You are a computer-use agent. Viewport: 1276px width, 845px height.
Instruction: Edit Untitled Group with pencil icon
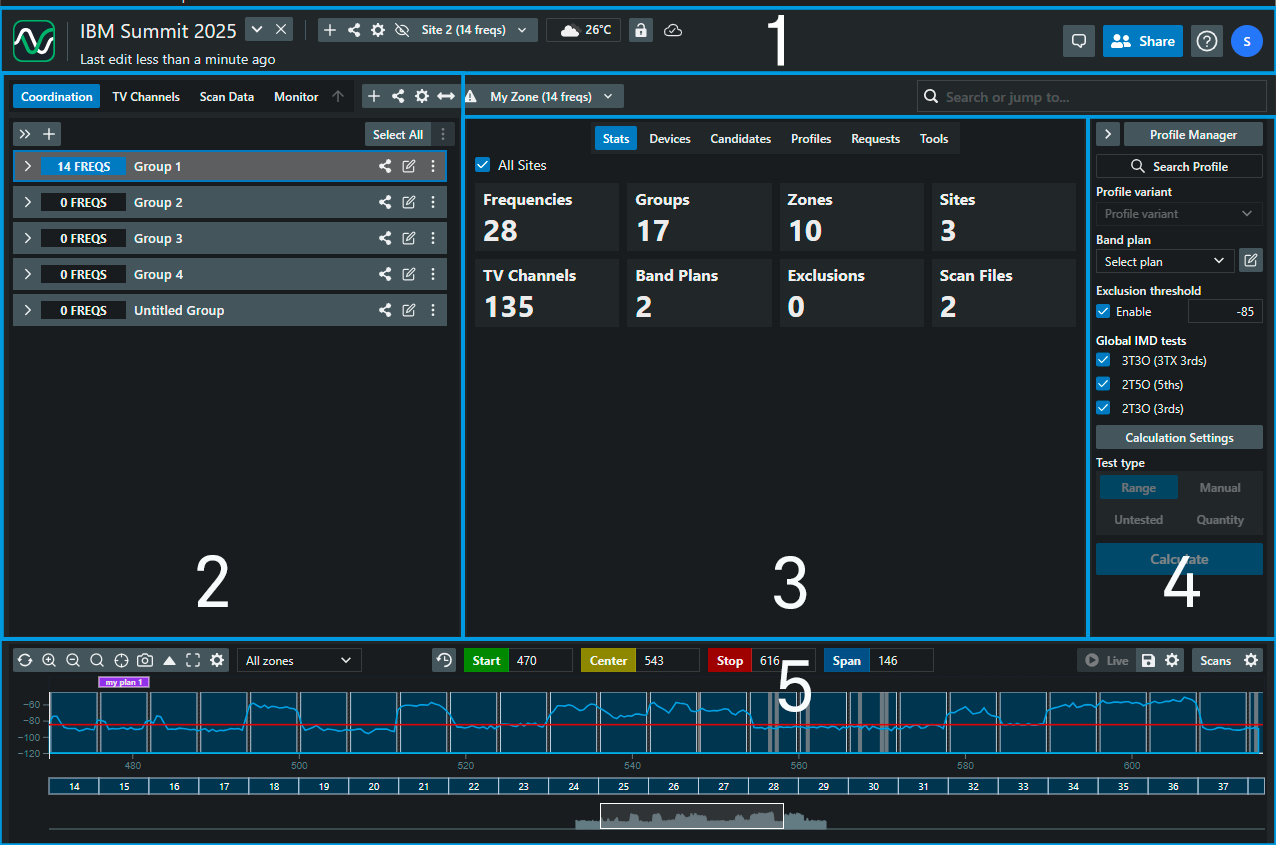409,310
